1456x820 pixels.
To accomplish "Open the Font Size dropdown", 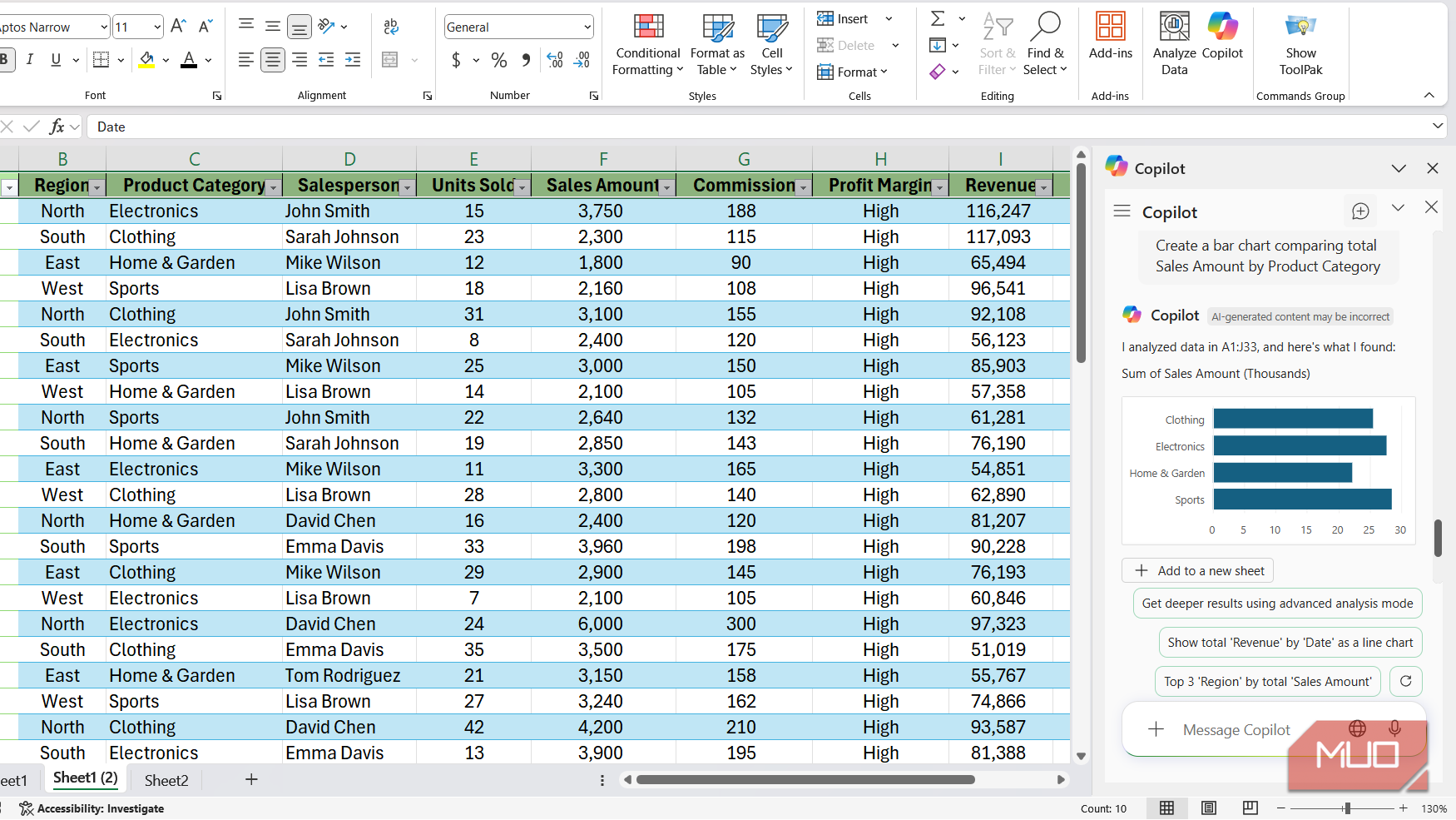I will [157, 27].
